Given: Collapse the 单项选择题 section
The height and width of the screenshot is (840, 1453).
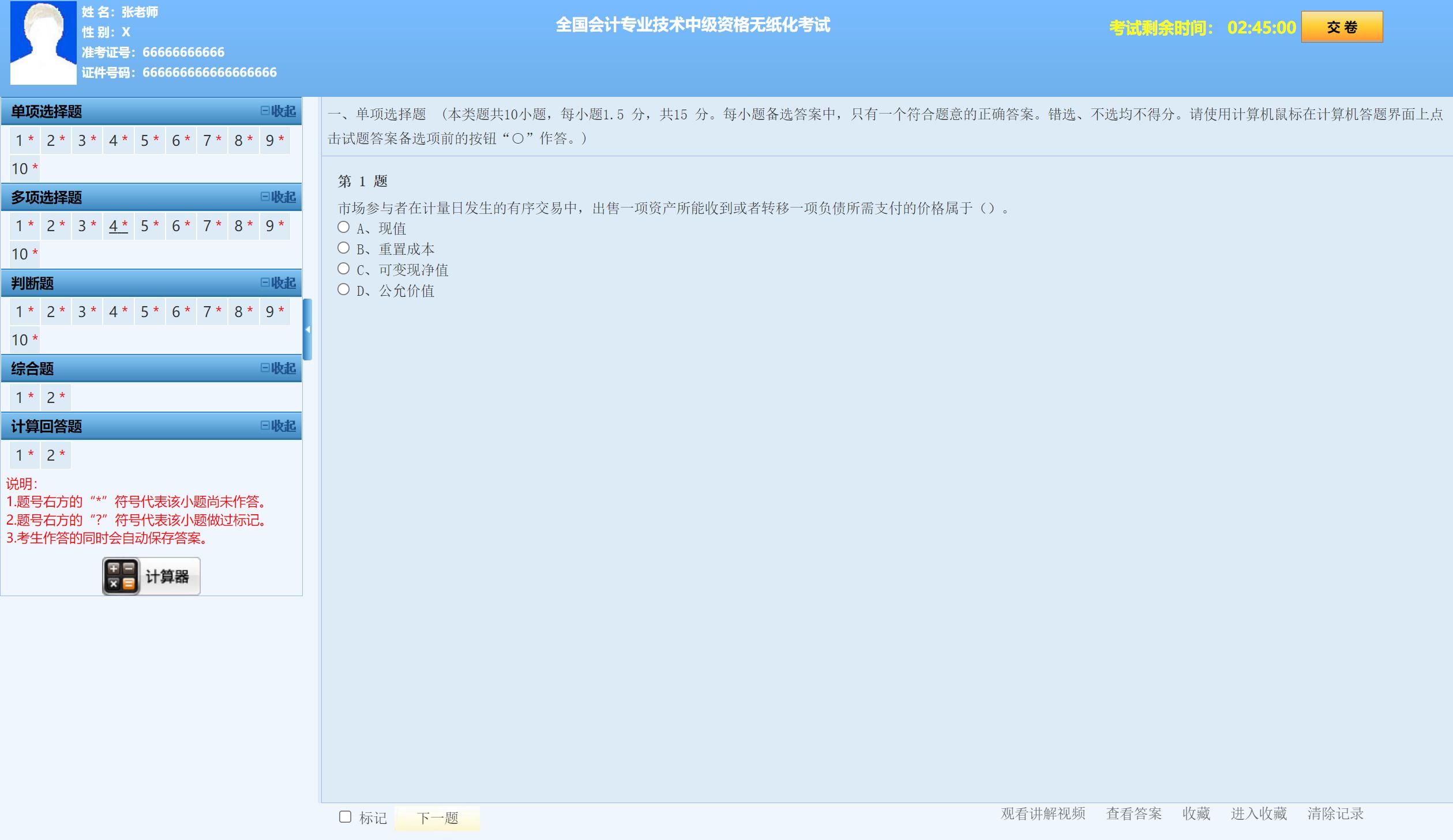Looking at the screenshot, I should click(280, 112).
